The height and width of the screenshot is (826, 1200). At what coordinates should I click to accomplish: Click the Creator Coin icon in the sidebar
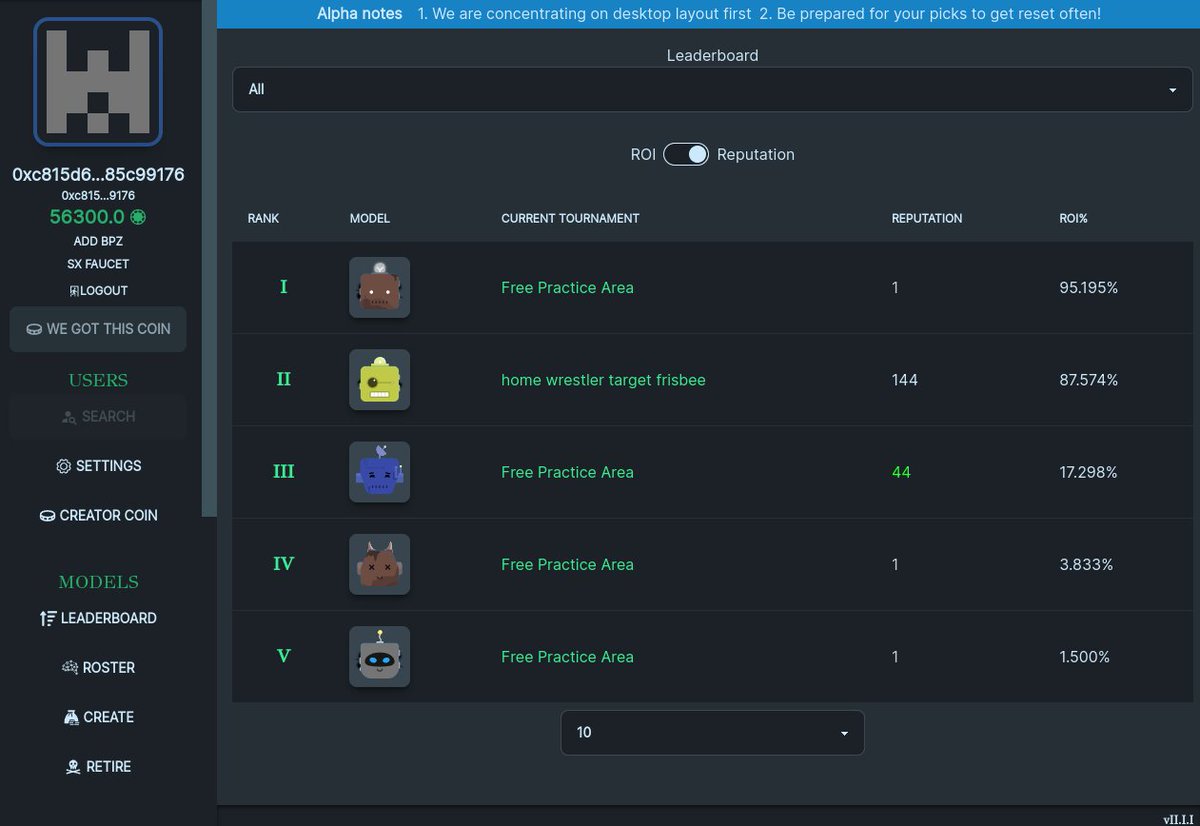pos(47,515)
